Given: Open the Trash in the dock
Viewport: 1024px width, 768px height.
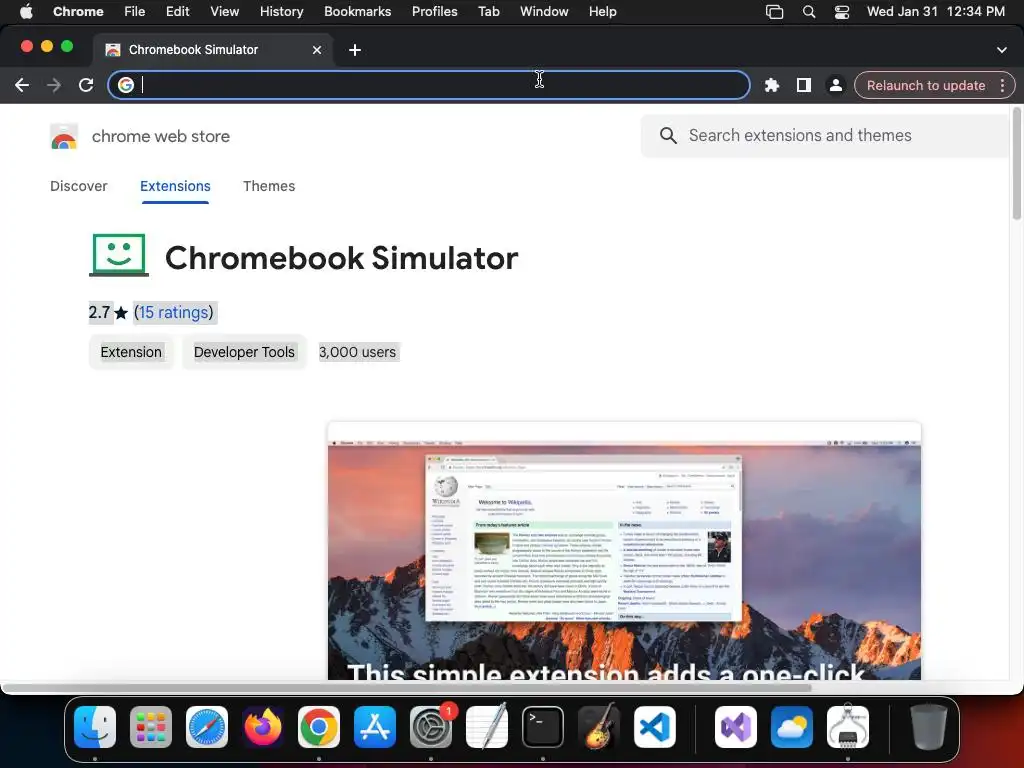Looking at the screenshot, I should click(x=929, y=727).
